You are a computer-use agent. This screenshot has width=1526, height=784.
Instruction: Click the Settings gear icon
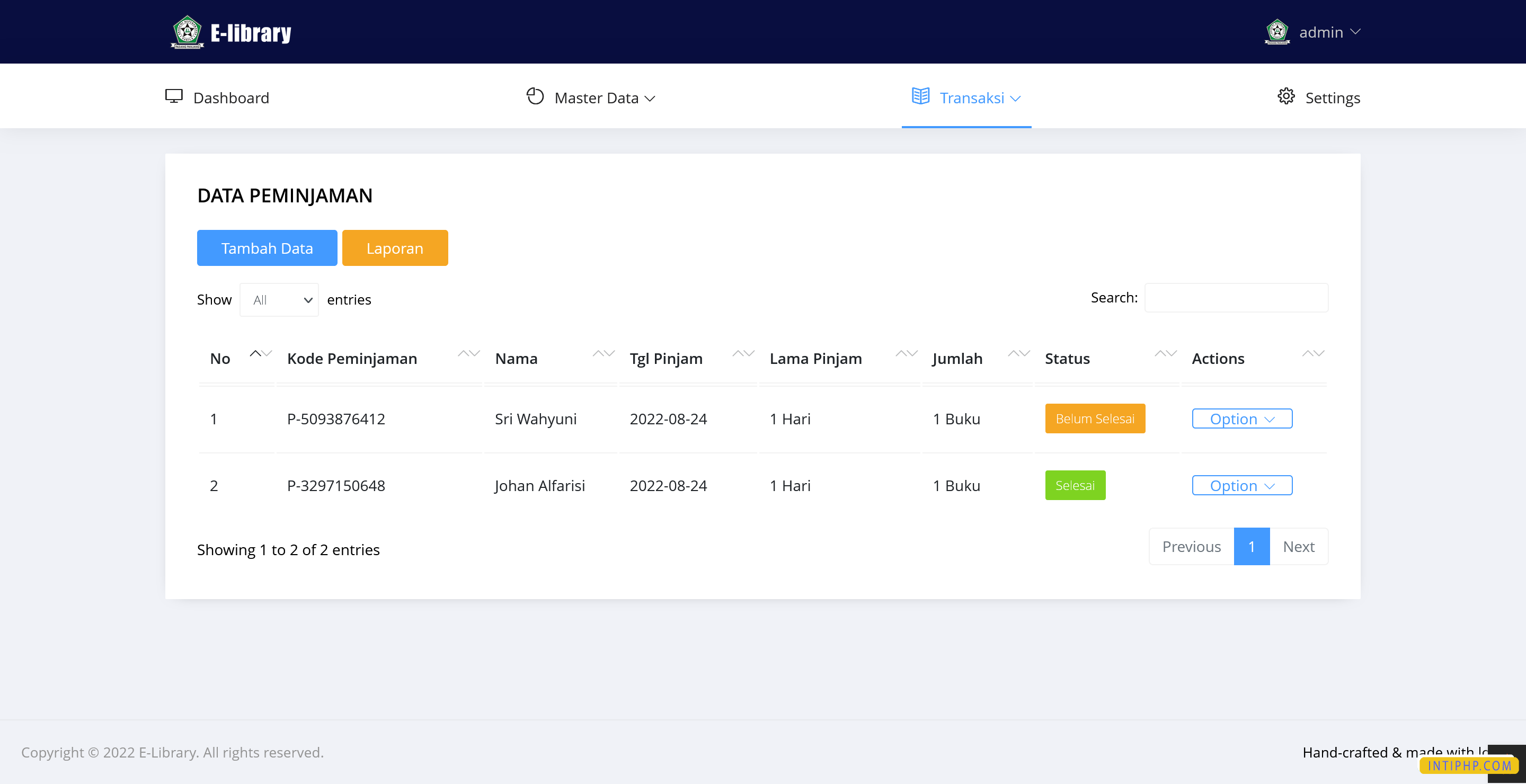[1285, 96]
